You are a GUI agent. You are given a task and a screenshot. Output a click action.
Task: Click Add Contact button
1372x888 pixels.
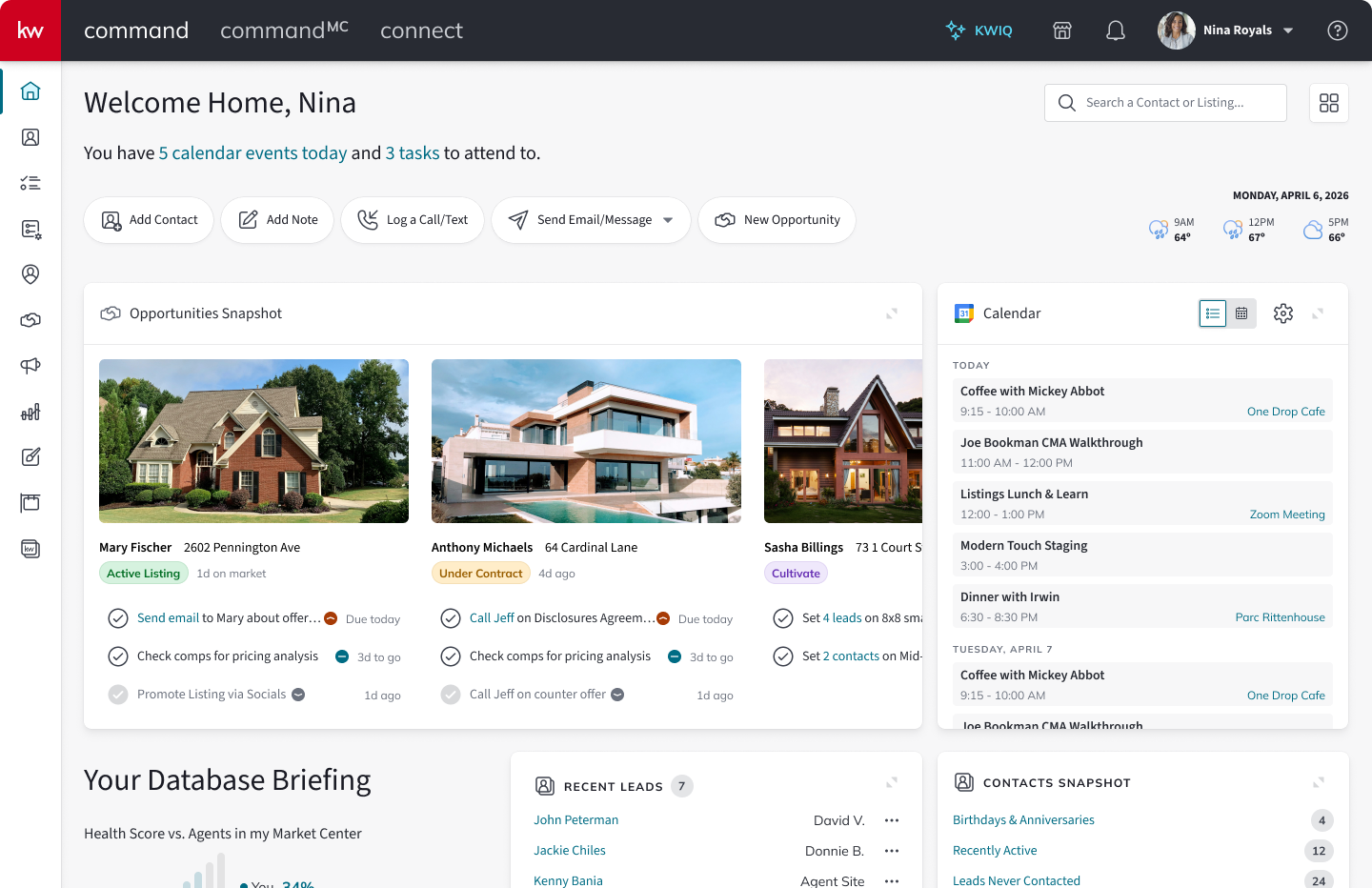point(149,220)
